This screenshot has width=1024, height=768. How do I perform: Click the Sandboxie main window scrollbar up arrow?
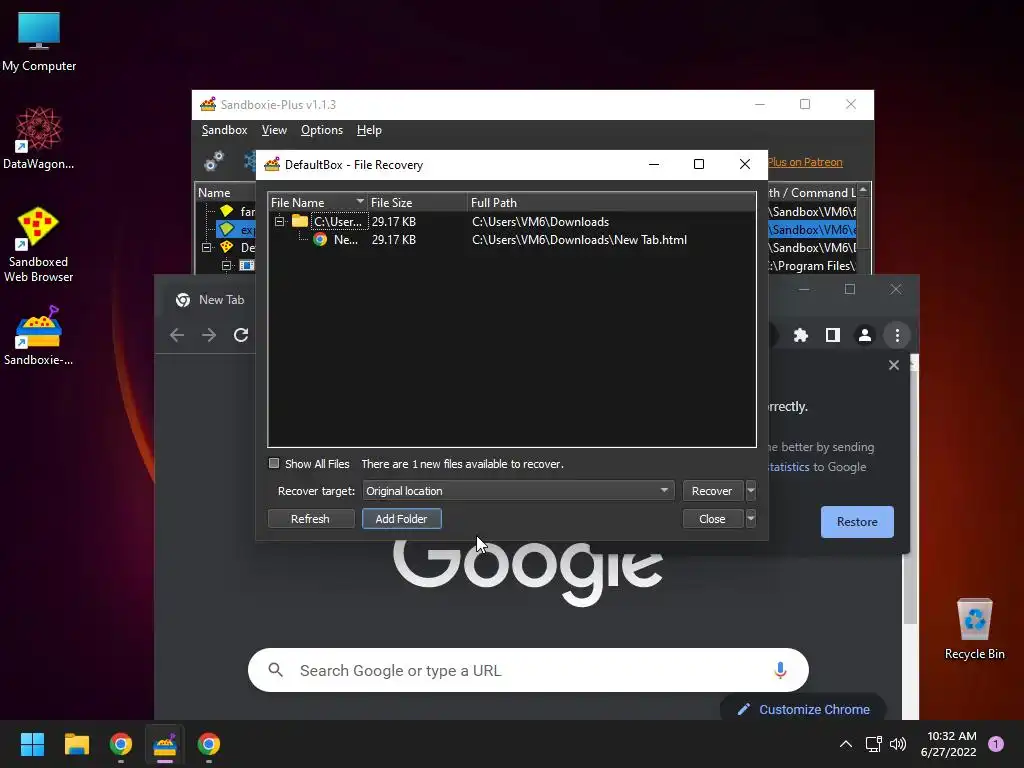pyautogui.click(x=864, y=190)
